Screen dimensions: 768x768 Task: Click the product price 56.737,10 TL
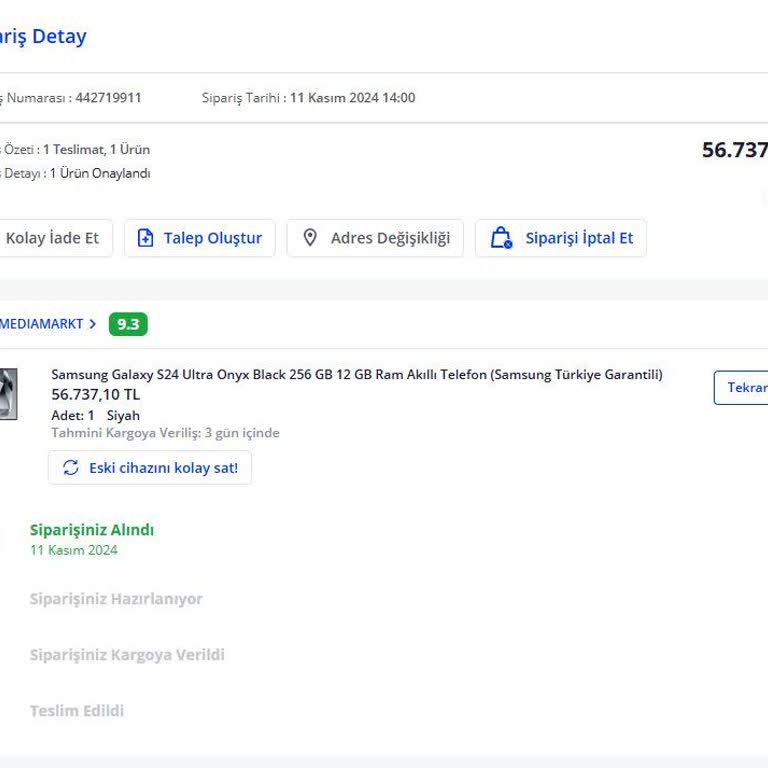pos(96,395)
